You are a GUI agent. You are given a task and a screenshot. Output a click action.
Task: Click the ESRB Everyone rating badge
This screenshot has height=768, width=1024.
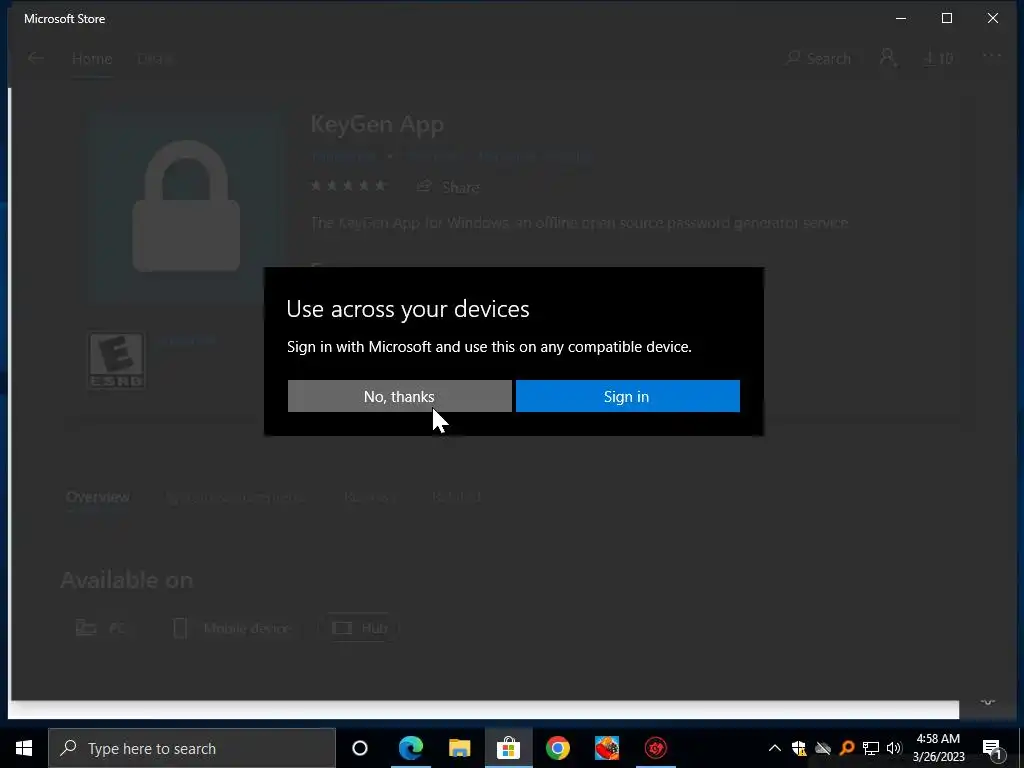(116, 360)
